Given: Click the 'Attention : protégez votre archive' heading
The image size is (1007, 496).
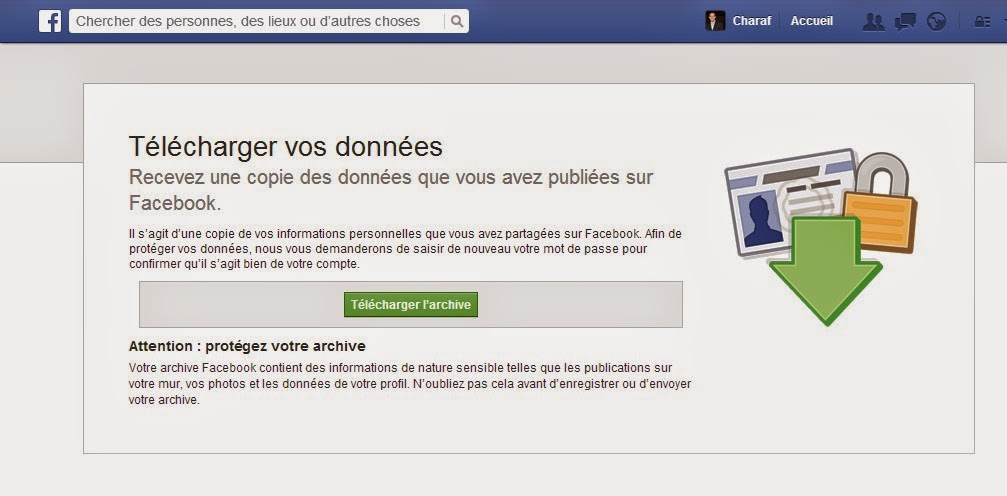Looking at the screenshot, I should (x=247, y=346).
